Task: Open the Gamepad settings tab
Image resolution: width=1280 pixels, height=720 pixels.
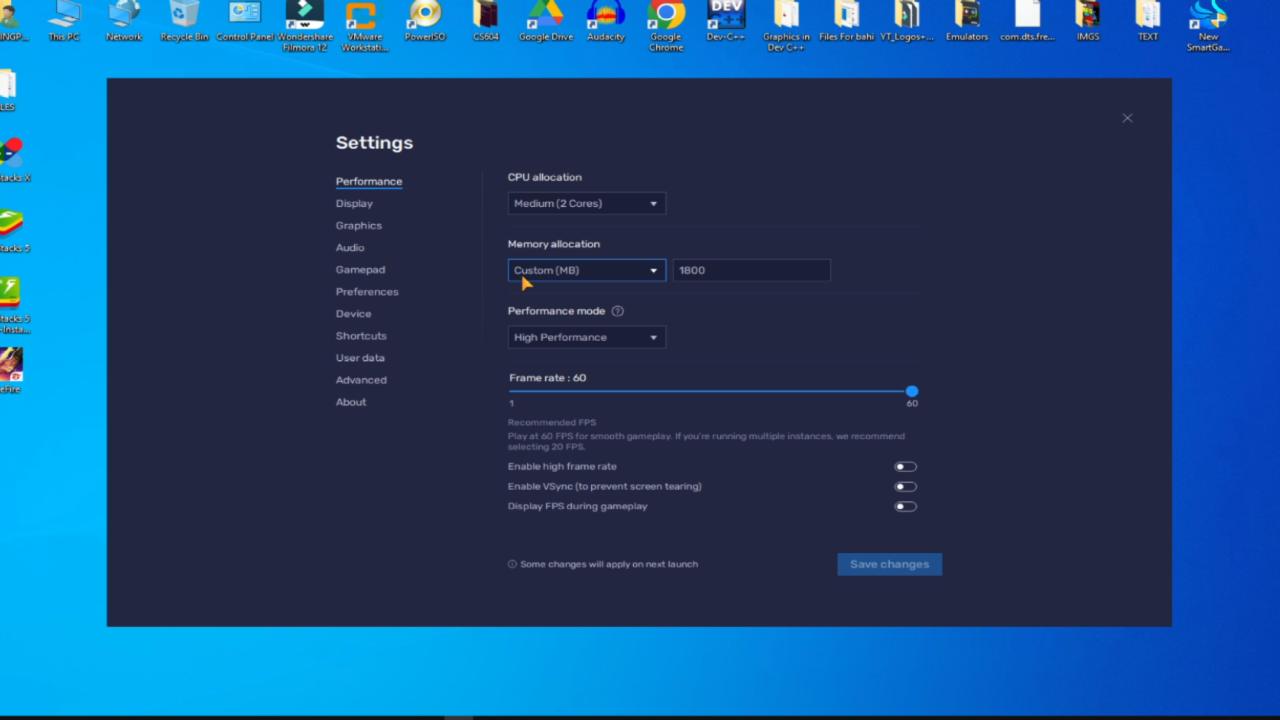Action: coord(360,270)
